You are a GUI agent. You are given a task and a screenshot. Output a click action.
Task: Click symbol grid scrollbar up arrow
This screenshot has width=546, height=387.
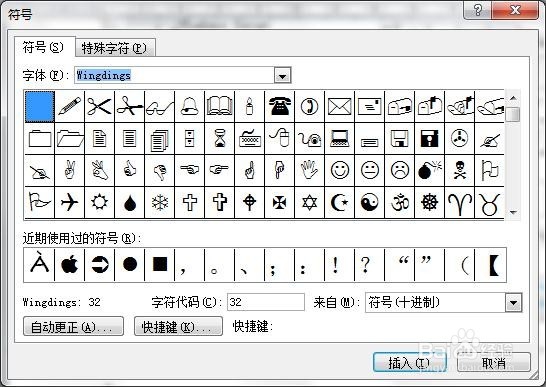[513, 99]
